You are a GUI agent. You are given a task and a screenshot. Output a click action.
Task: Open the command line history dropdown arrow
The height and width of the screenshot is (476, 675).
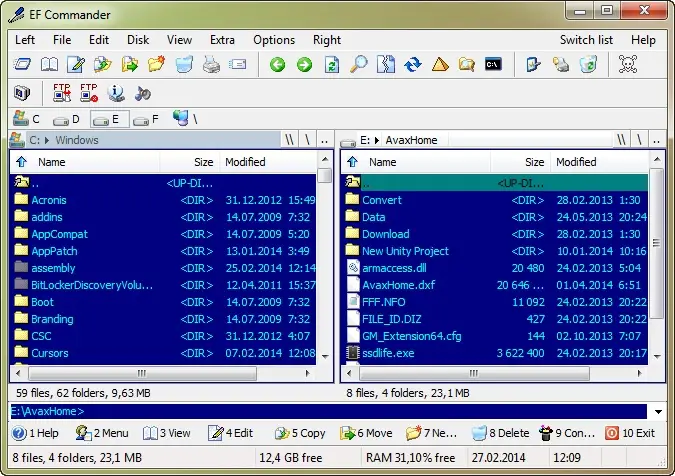658,412
